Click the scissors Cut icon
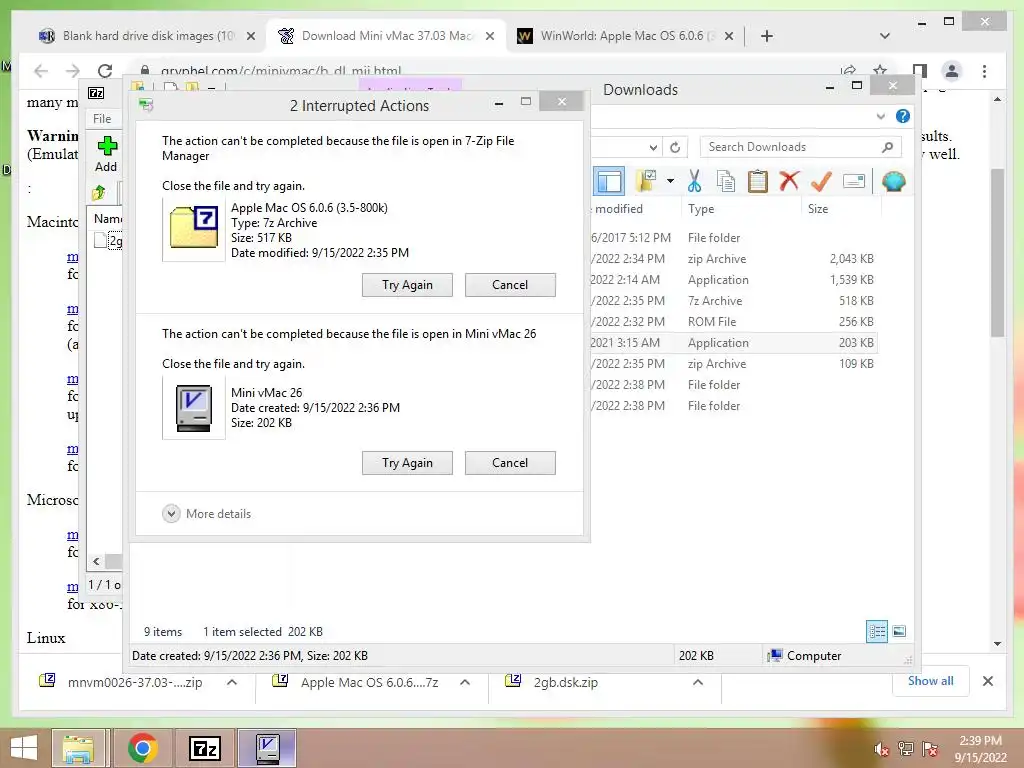The image size is (1024, 768). 694,182
